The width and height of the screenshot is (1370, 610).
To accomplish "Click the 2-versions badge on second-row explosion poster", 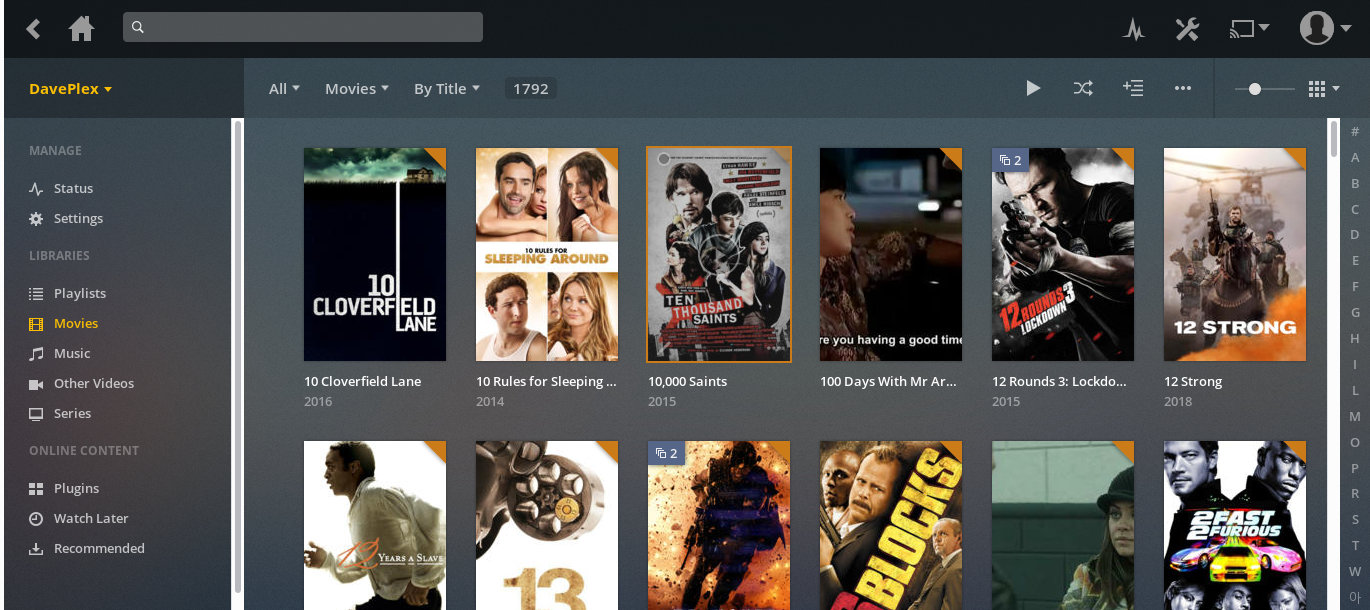I will click(x=666, y=453).
